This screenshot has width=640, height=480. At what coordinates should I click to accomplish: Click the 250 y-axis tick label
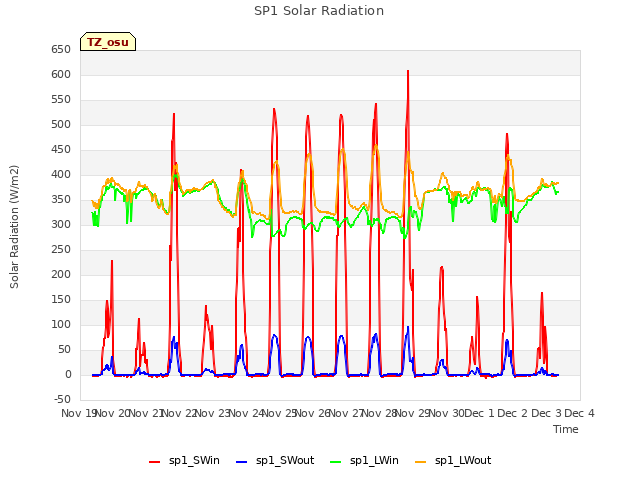point(61,249)
